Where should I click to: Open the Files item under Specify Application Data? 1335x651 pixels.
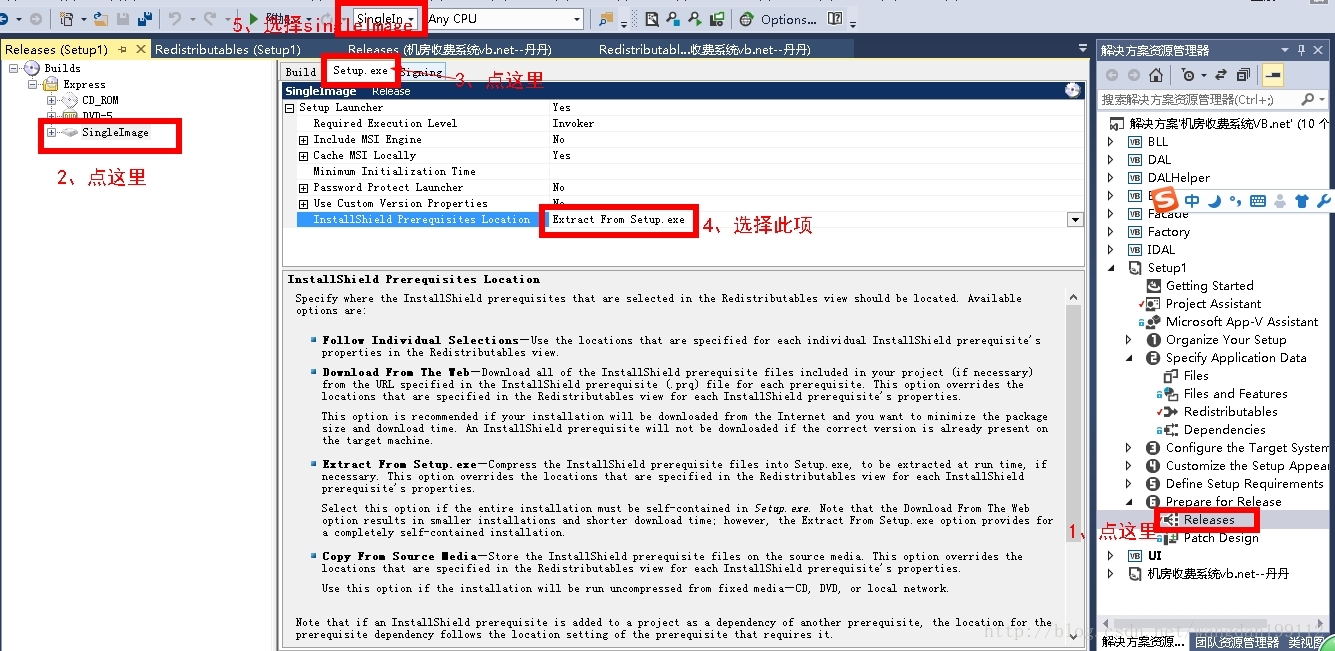[x=1196, y=376]
